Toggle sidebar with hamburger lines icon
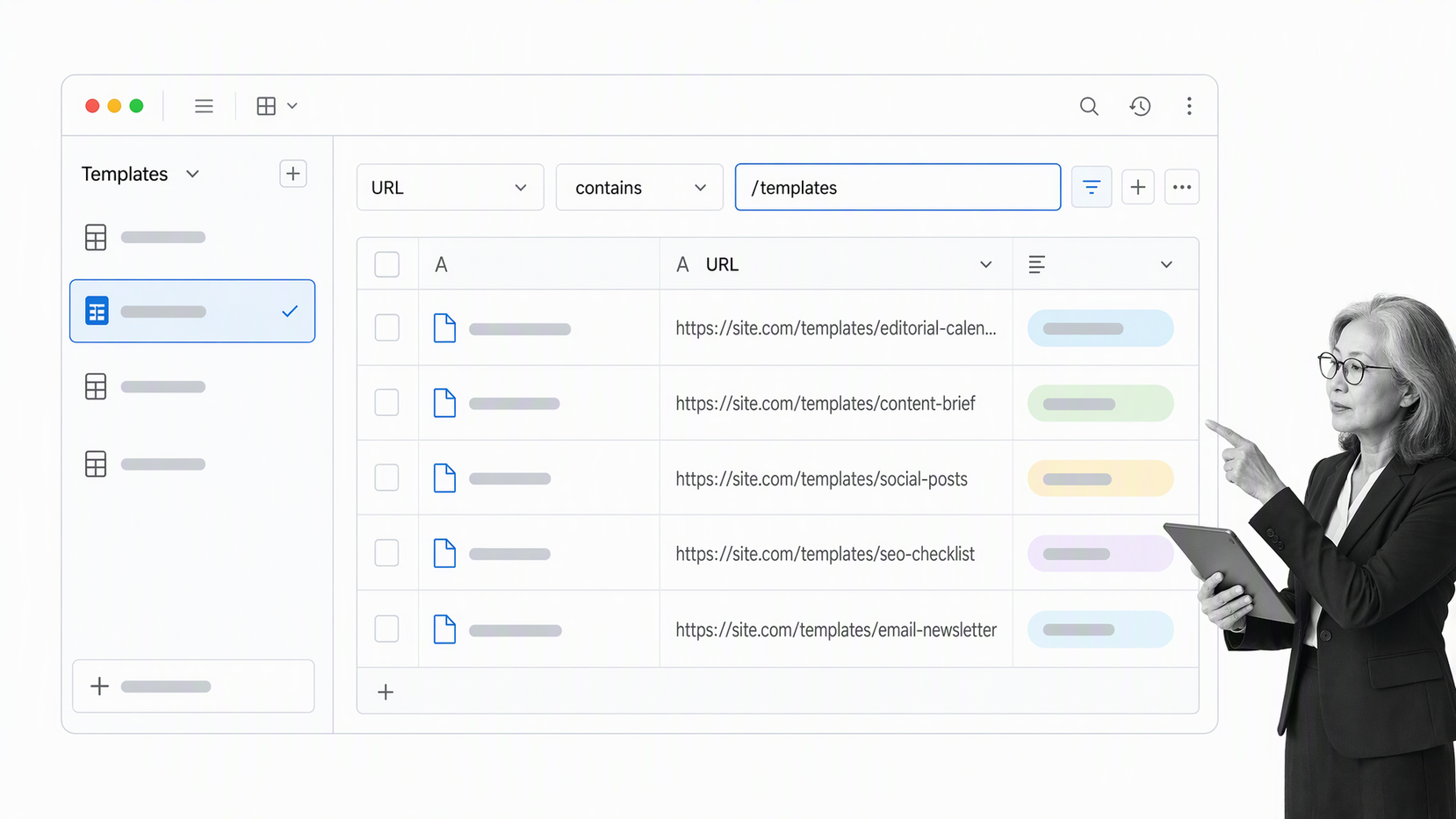This screenshot has height=819, width=1456. pos(204,106)
